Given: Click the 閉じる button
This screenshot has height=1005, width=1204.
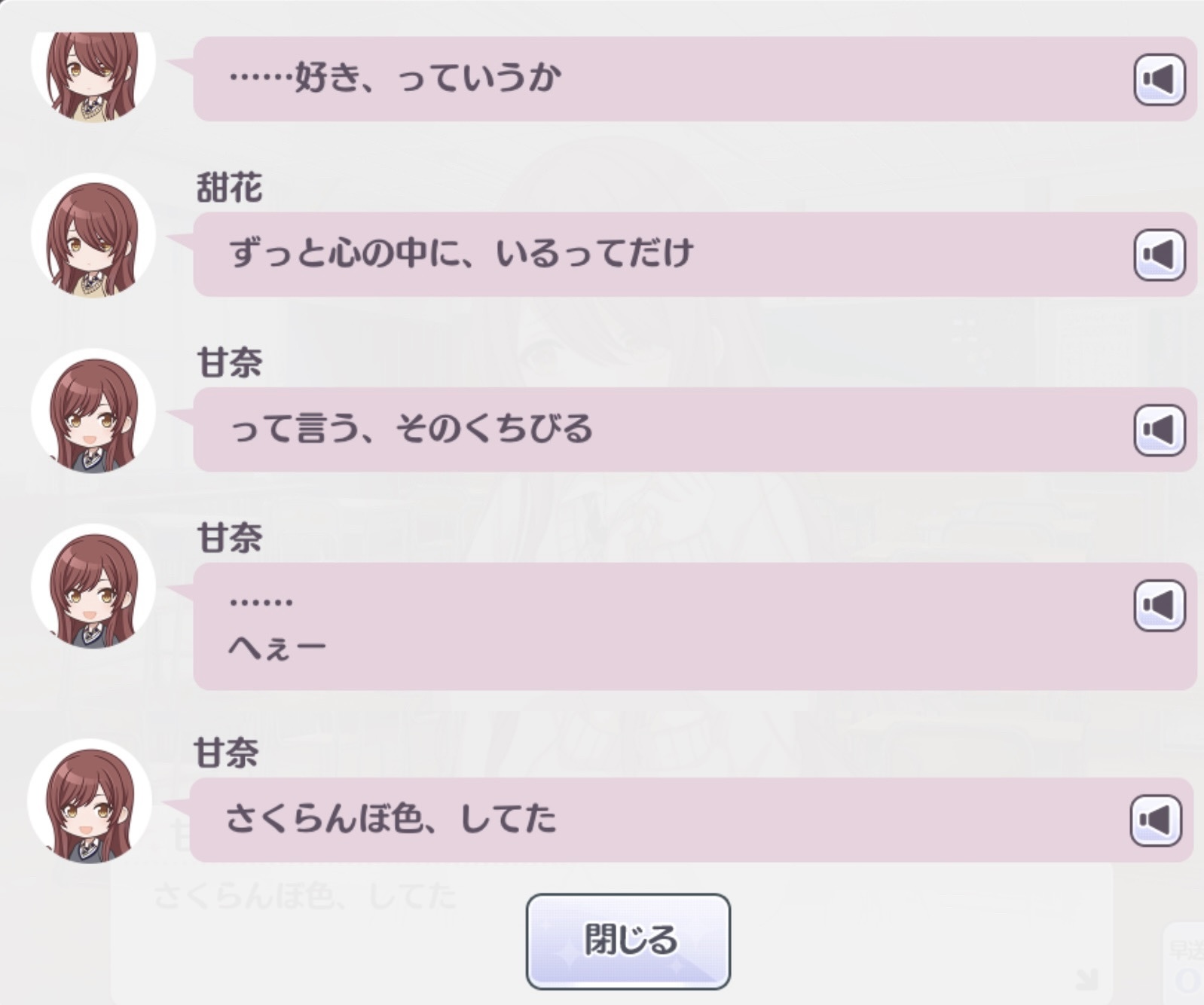Looking at the screenshot, I should (x=628, y=941).
